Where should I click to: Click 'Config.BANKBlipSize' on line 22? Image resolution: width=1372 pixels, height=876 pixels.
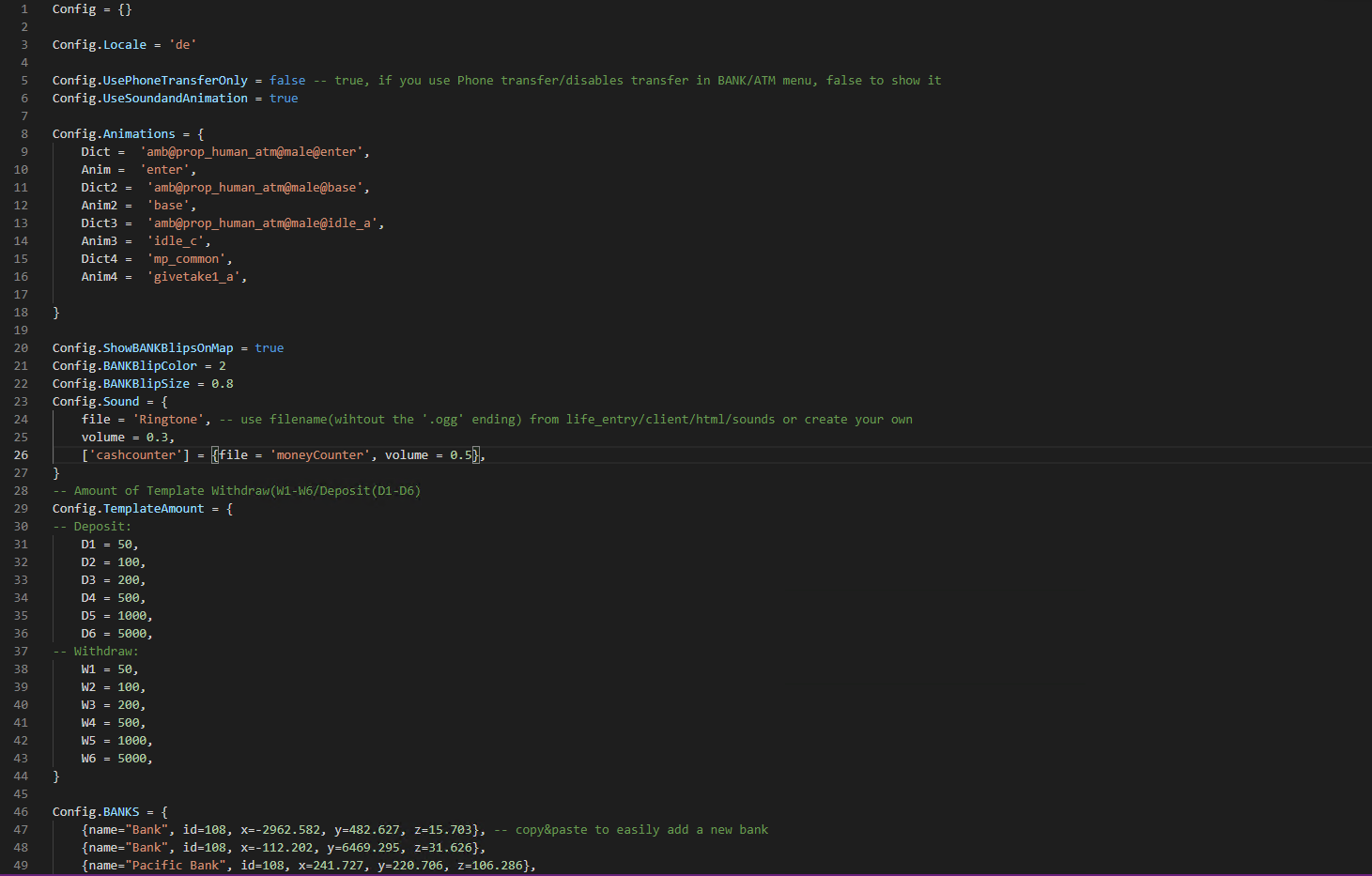point(121,384)
